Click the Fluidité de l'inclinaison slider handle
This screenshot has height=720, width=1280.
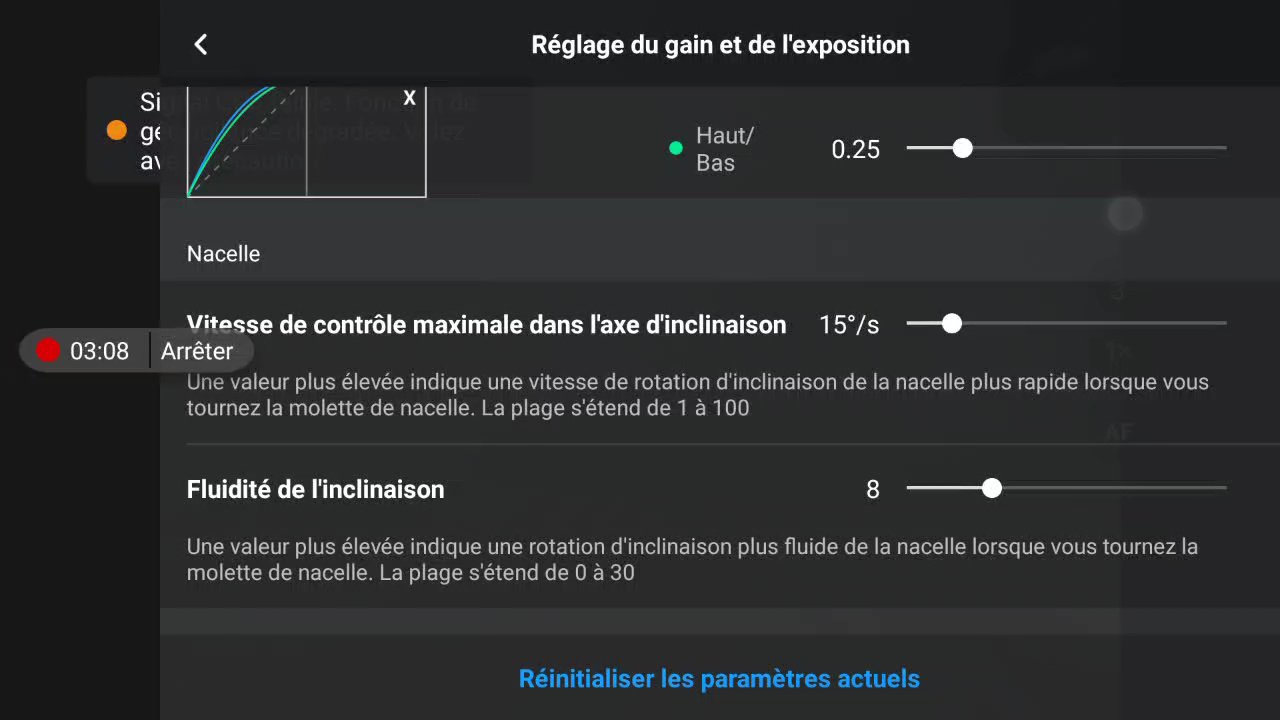click(991, 488)
